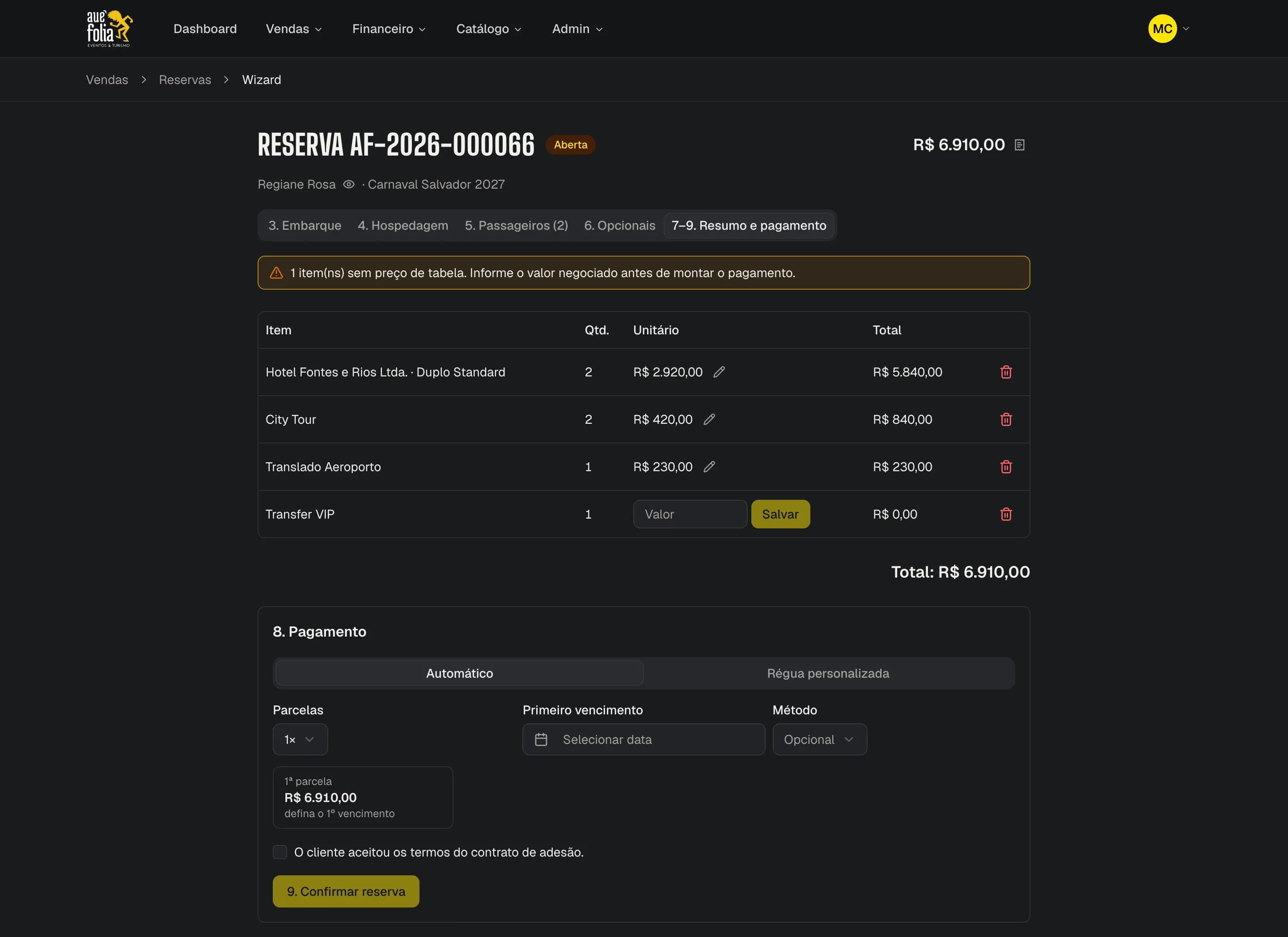Go to Dashboard

tap(205, 28)
